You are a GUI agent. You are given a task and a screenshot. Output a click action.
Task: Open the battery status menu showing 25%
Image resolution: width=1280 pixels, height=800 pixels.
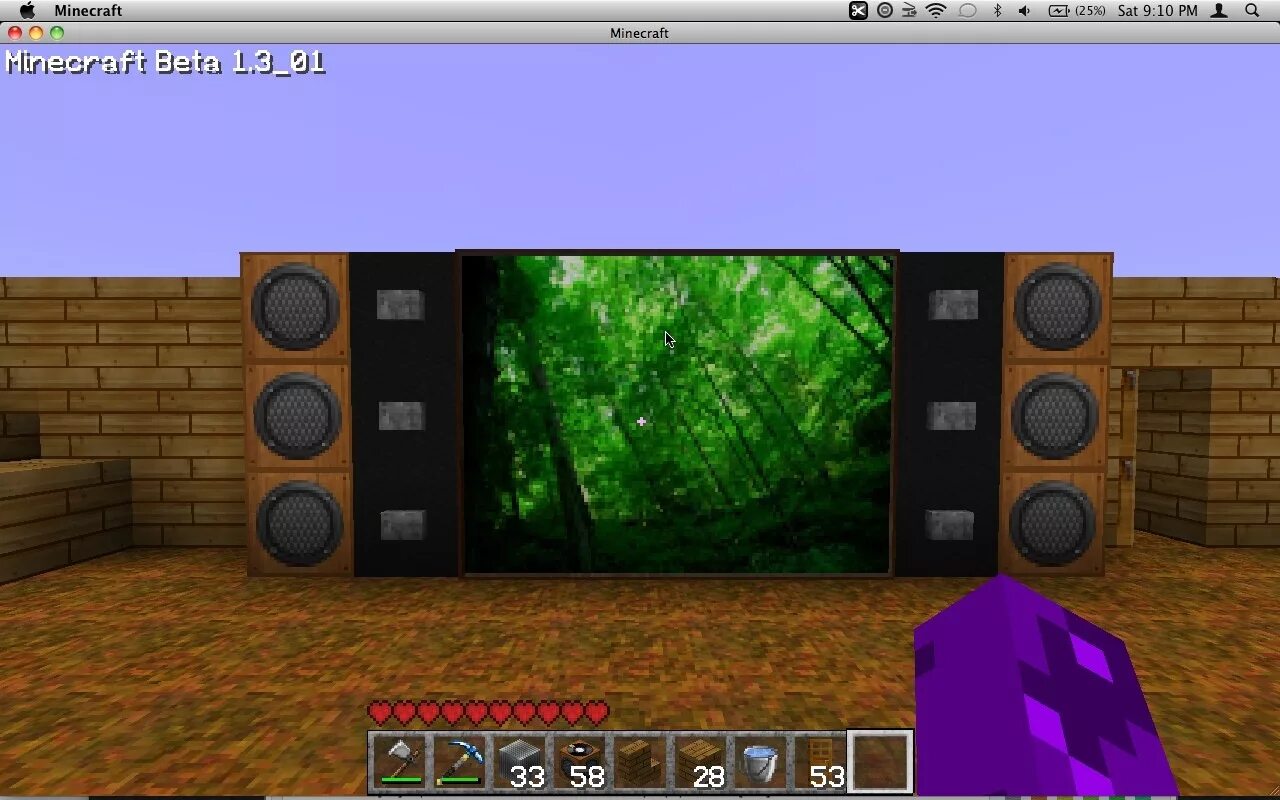click(1077, 10)
